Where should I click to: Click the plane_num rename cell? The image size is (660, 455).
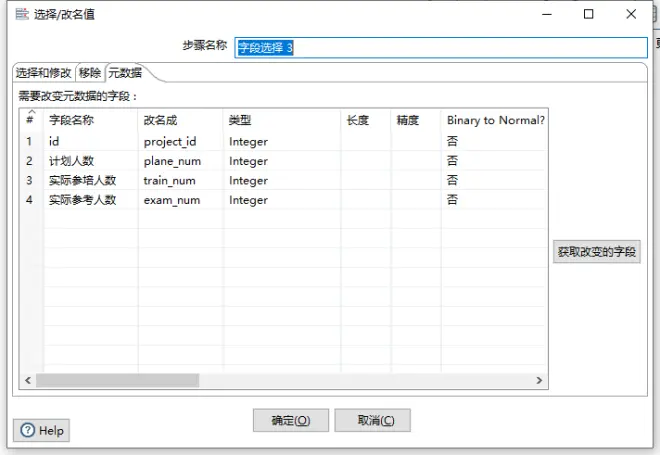181,161
